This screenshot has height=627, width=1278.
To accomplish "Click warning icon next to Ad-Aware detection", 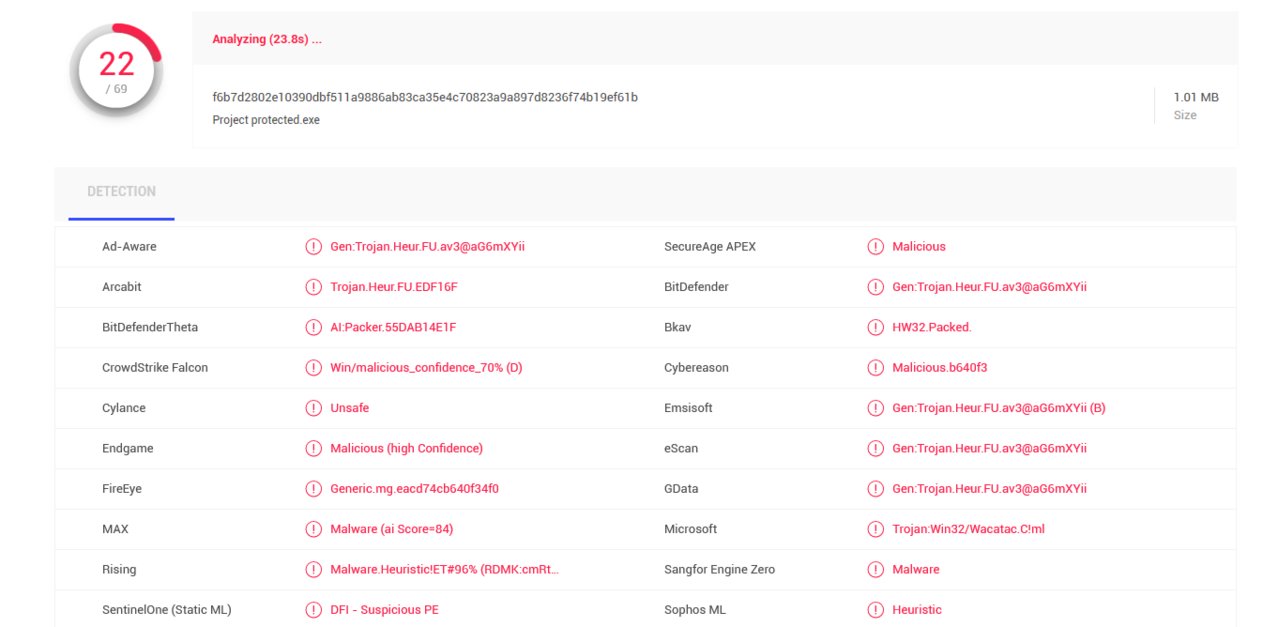I will click(314, 247).
